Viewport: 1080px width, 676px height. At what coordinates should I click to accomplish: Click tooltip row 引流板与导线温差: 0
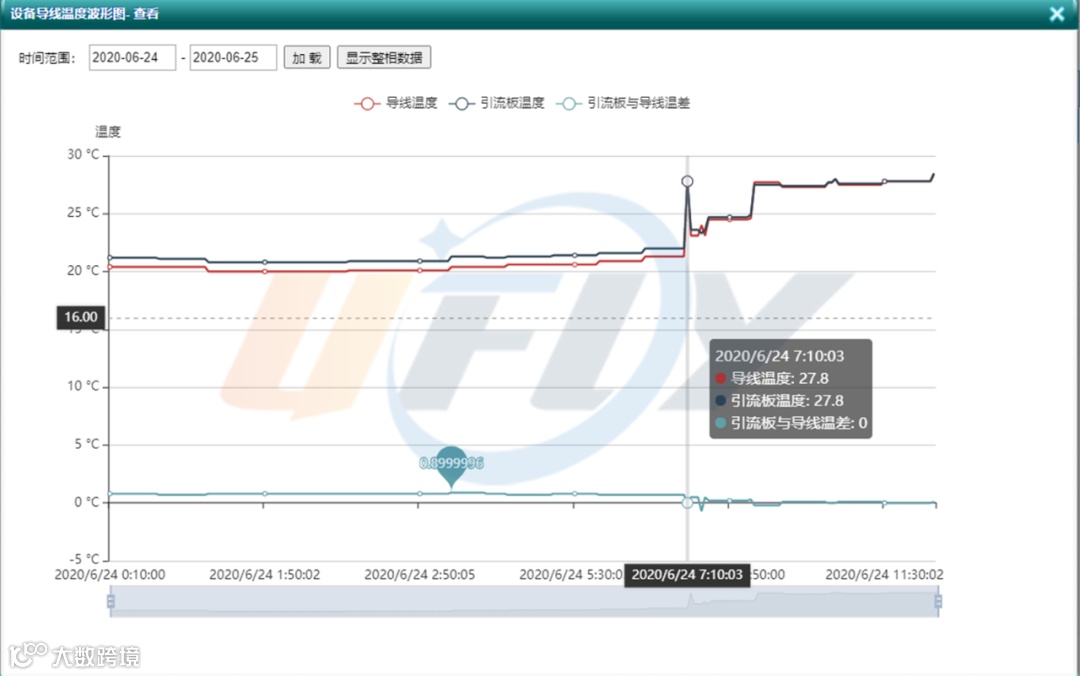[x=791, y=423]
